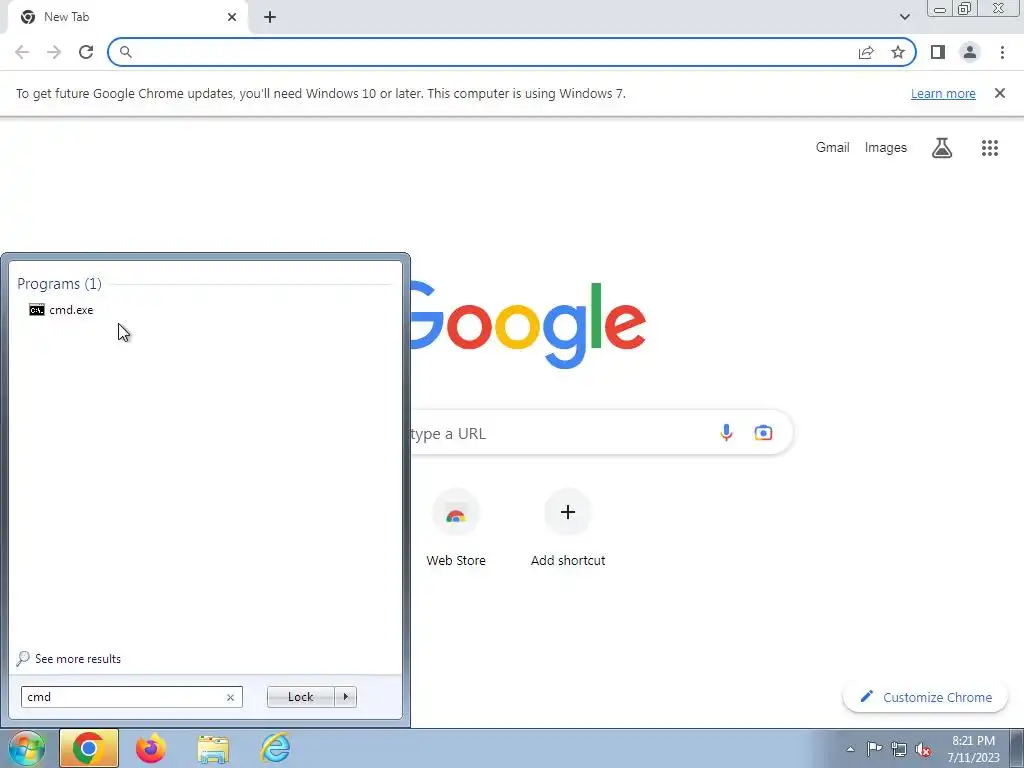Bookmark this tab with the star icon

pyautogui.click(x=898, y=52)
